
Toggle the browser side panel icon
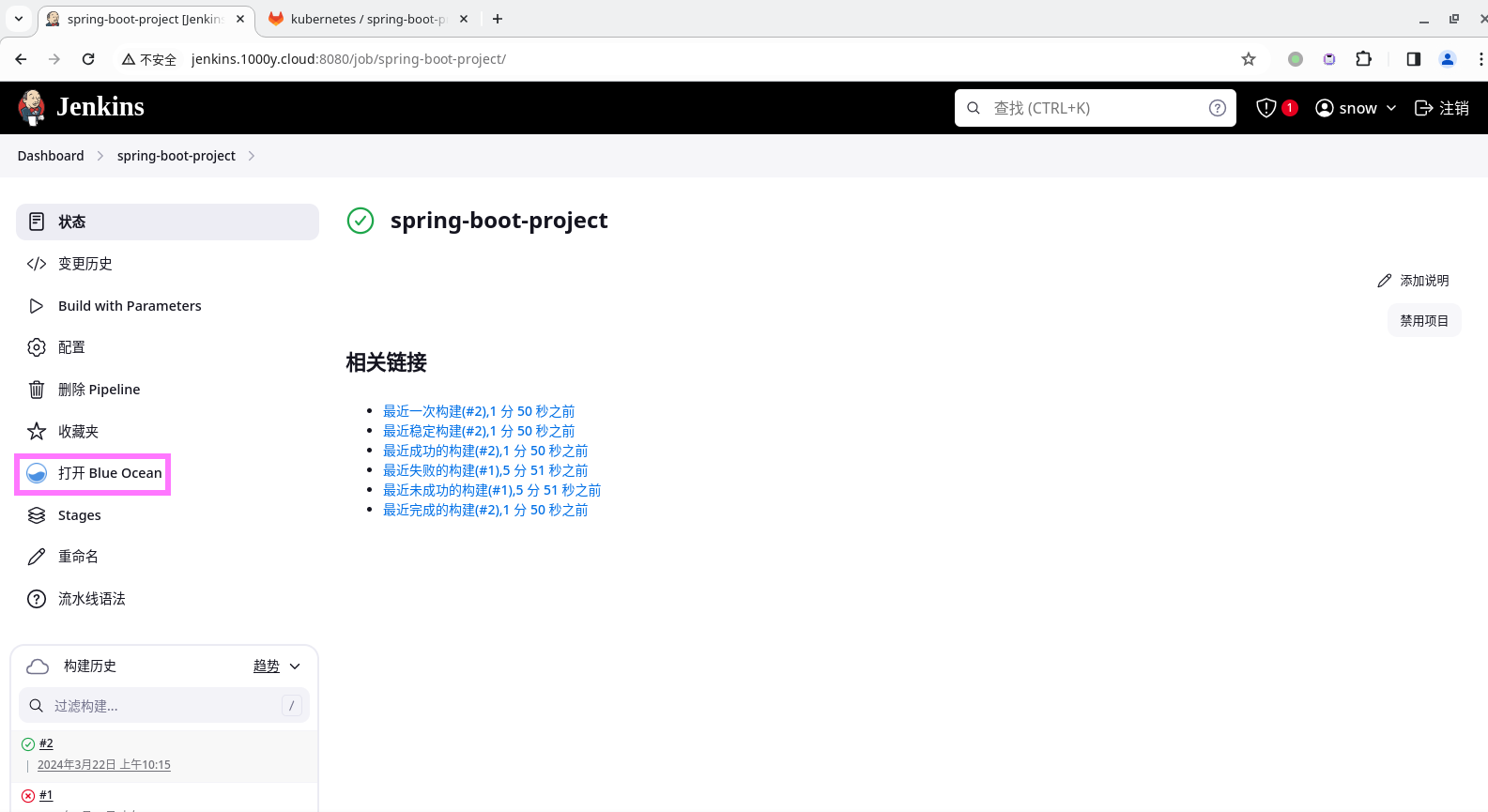[x=1413, y=59]
